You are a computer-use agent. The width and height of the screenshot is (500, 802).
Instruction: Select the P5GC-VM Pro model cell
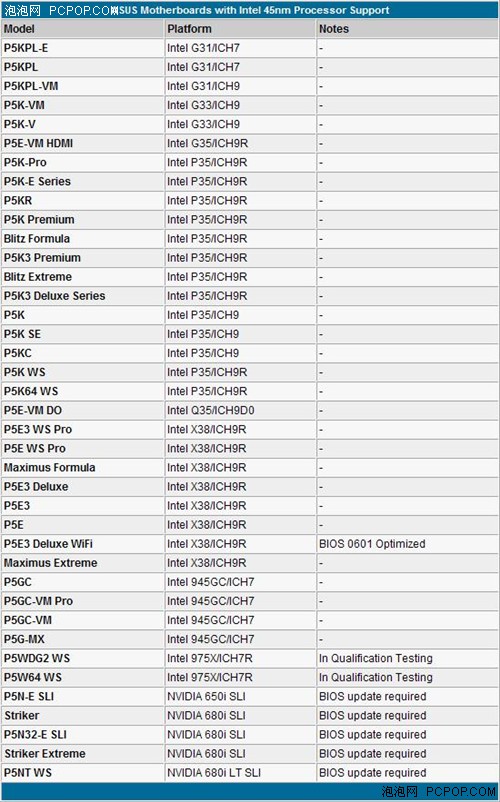[83, 601]
